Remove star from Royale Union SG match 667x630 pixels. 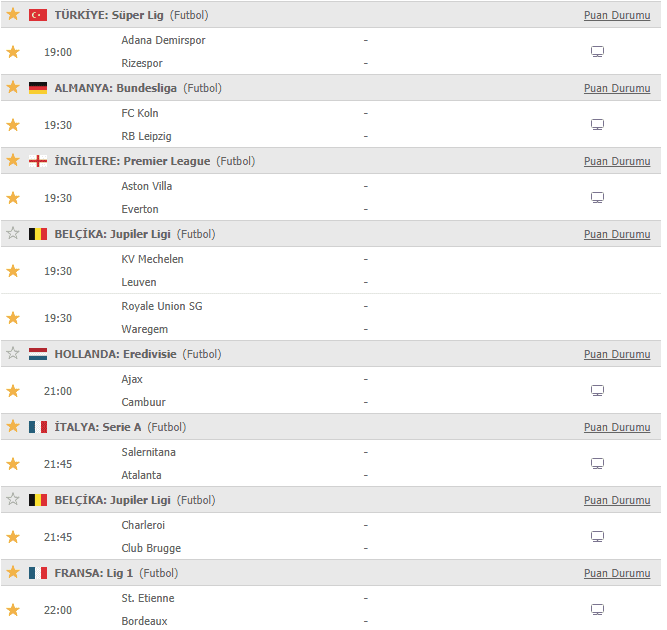pyautogui.click(x=13, y=318)
